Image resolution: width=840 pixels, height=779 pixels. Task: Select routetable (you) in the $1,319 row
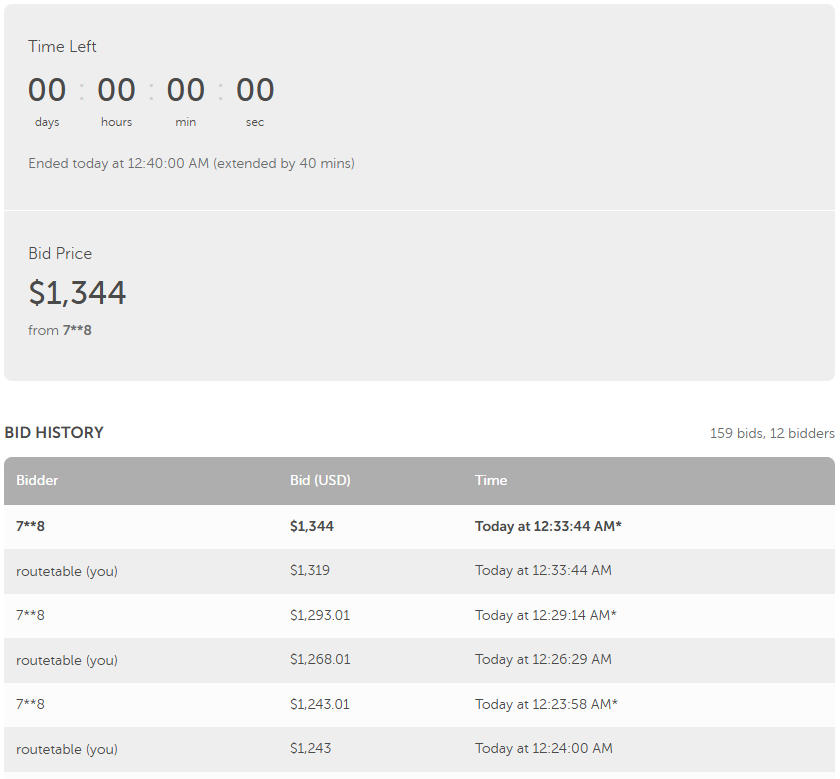67,570
